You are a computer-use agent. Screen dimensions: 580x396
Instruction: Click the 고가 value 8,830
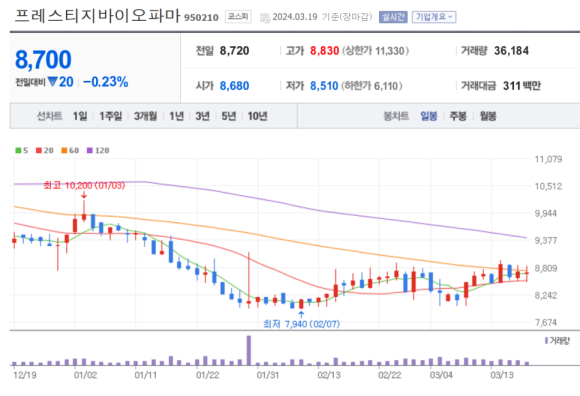[324, 51]
